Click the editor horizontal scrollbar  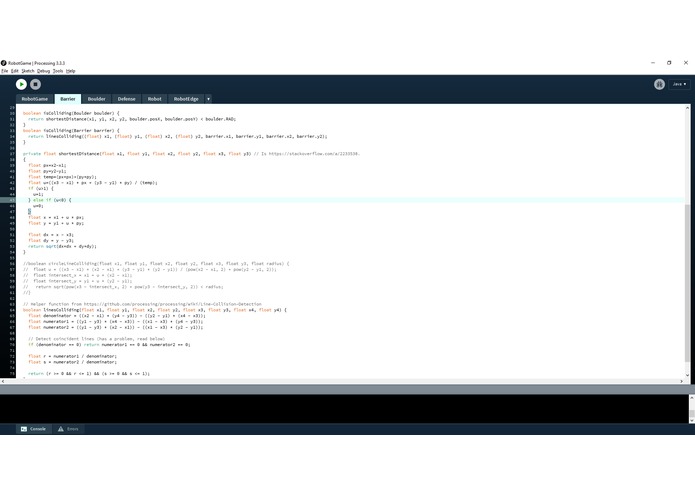point(341,381)
